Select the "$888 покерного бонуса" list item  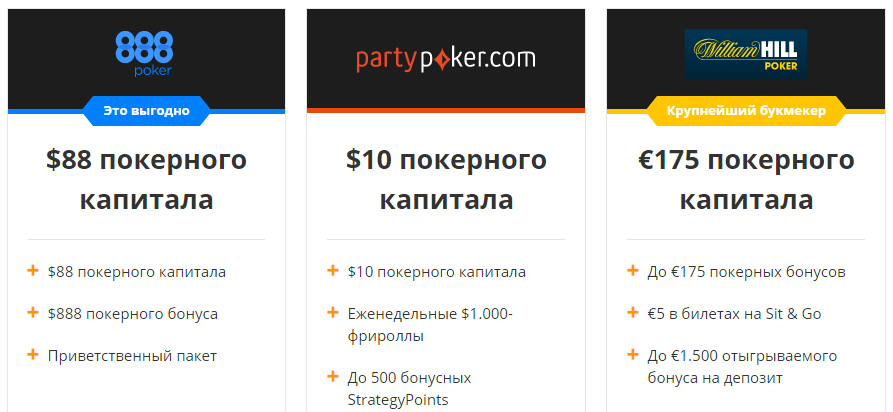(132, 314)
